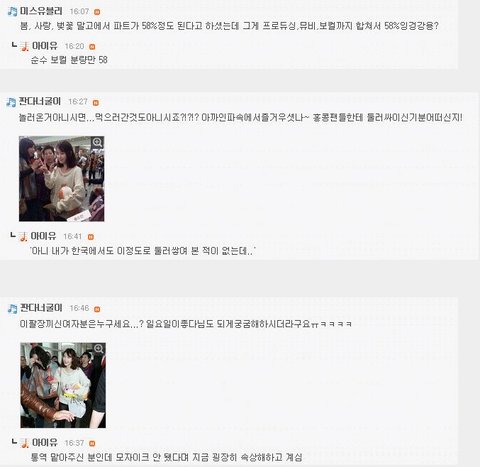The width and height of the screenshot is (480, 467).
Task: Click orange badge next to 16:20 reply time
Action: [92, 47]
